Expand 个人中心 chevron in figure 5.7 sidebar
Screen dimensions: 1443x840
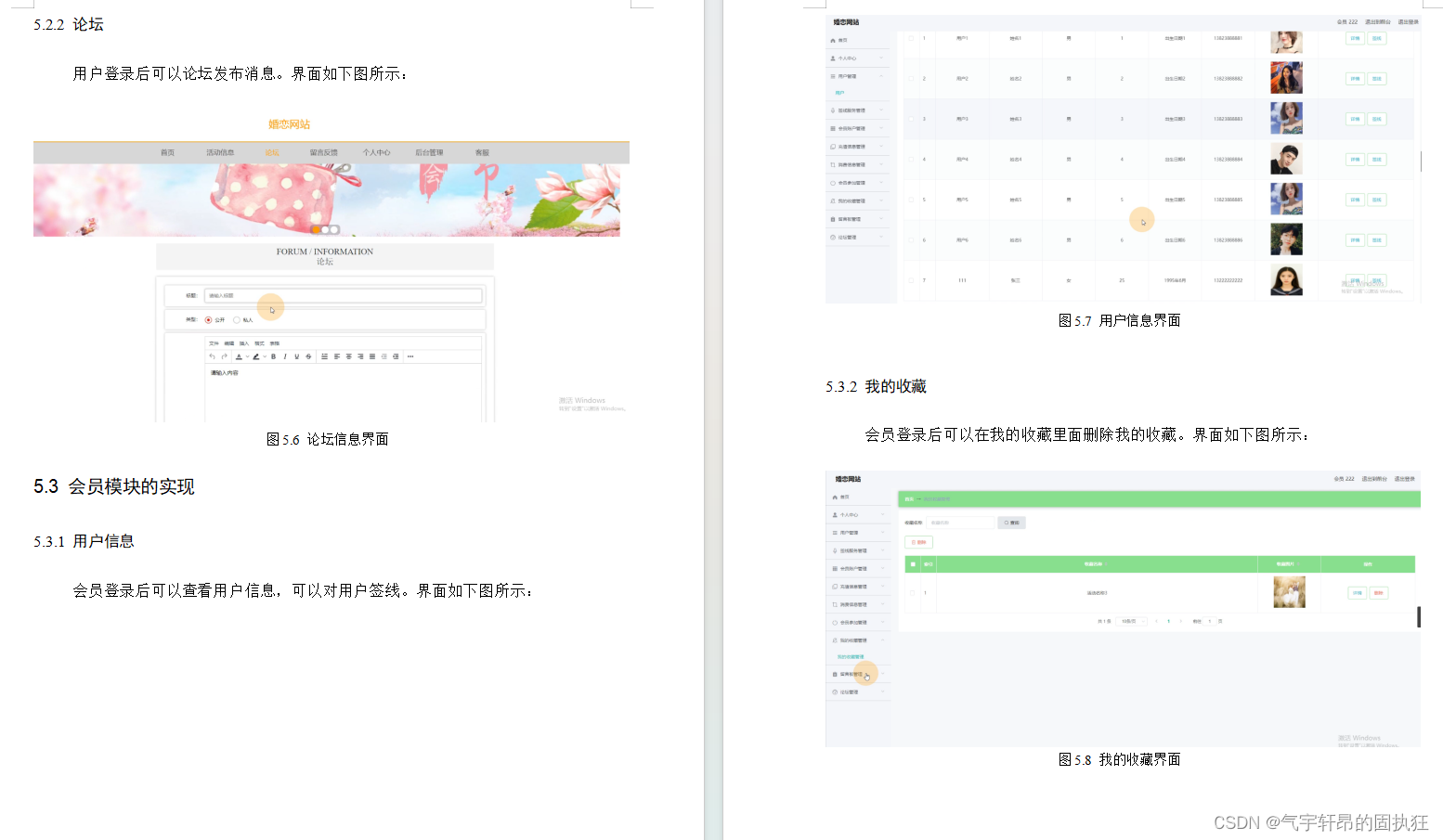[x=881, y=58]
